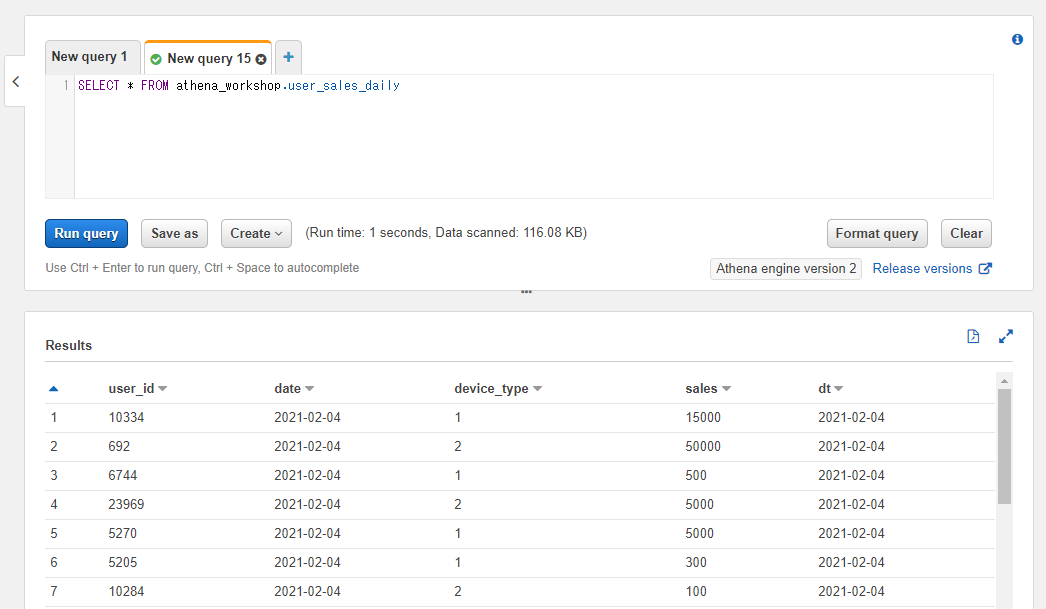This screenshot has width=1046, height=609.
Task: Click the Results heading
Action: coord(69,346)
